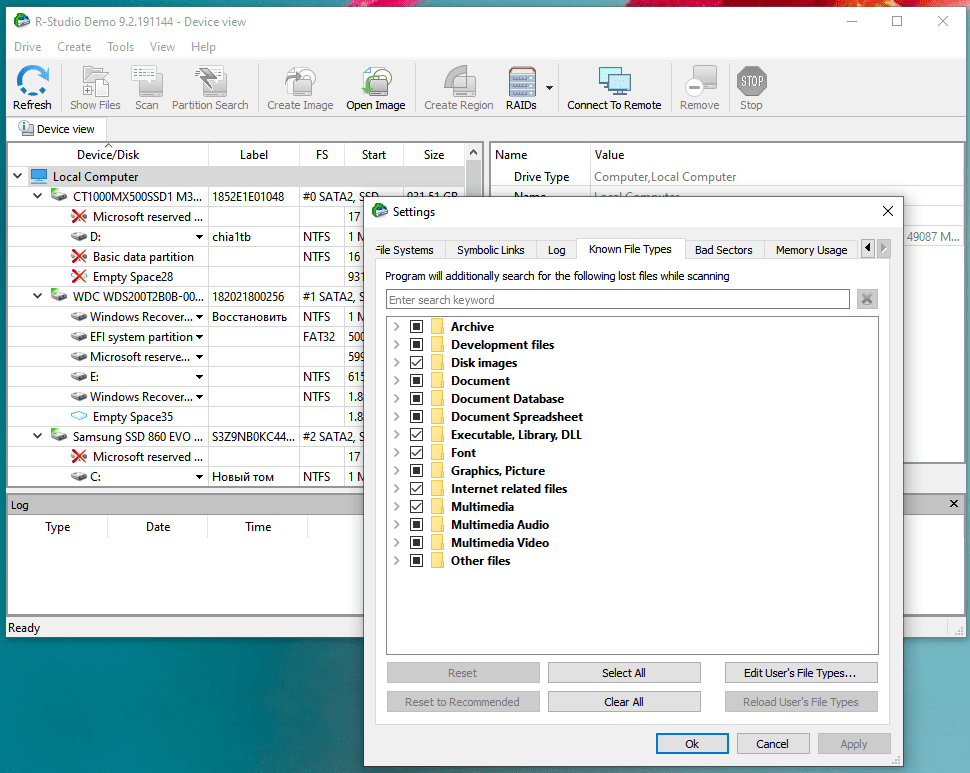Expand the Document Spreadsheet node
Image resolution: width=970 pixels, height=773 pixels.
click(397, 416)
